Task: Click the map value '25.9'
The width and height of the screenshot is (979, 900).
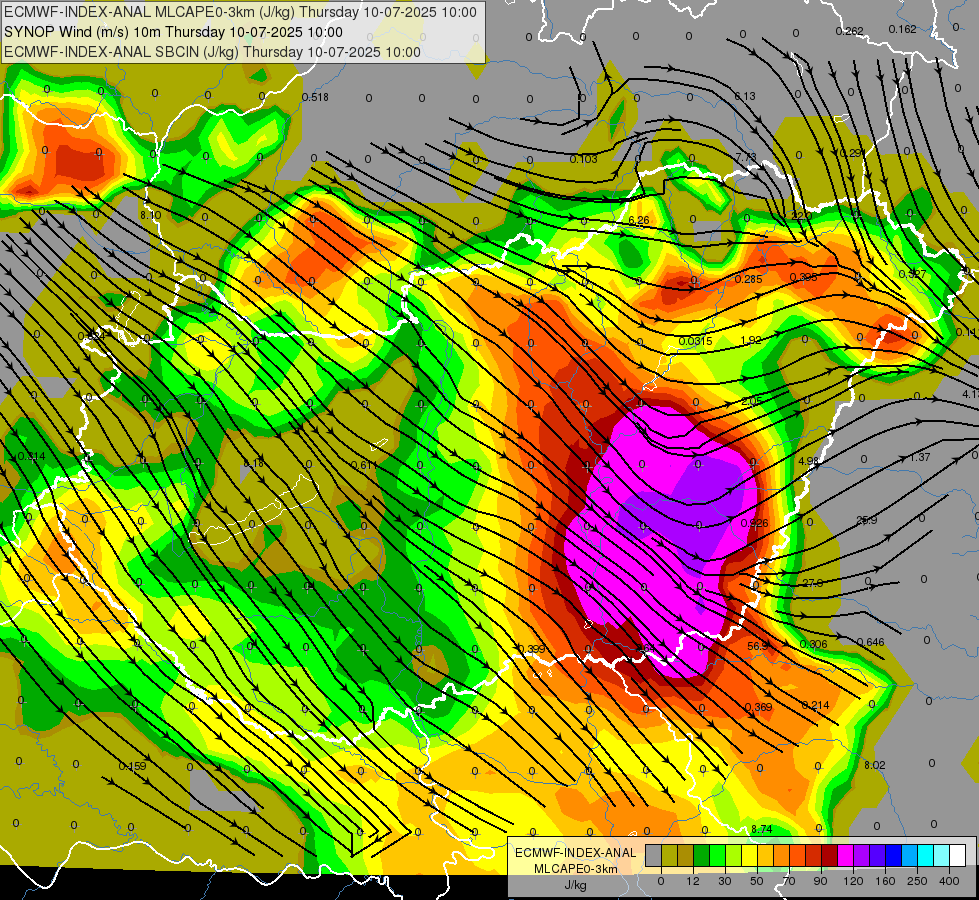Action: [x=867, y=520]
